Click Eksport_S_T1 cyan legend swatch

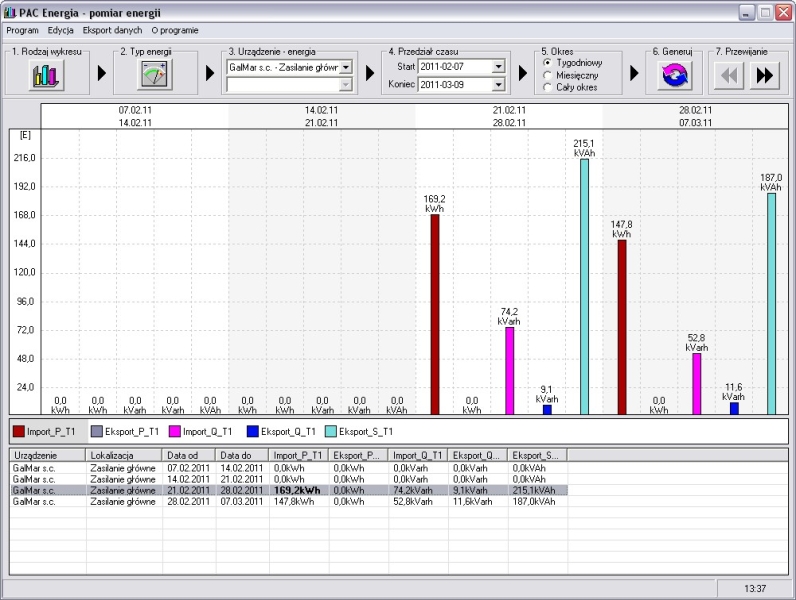331,431
